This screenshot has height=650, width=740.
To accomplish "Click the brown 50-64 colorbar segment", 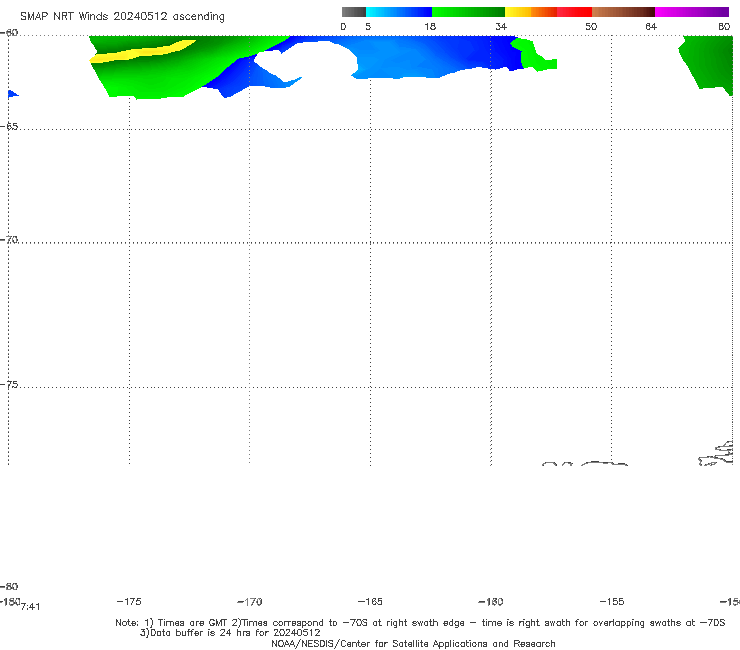I will tap(623, 12).
